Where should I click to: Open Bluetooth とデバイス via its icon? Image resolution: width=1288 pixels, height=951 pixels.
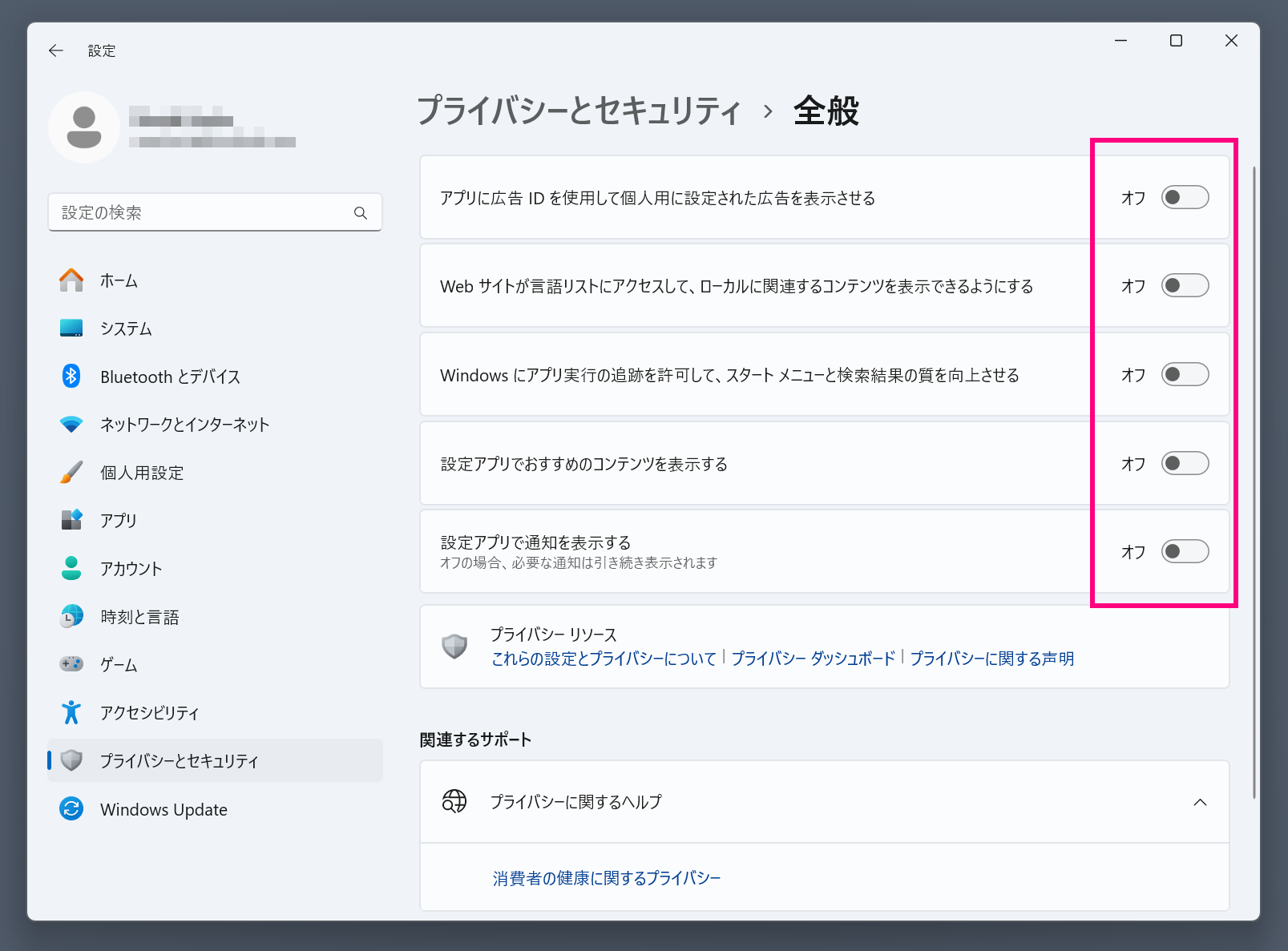pyautogui.click(x=71, y=376)
